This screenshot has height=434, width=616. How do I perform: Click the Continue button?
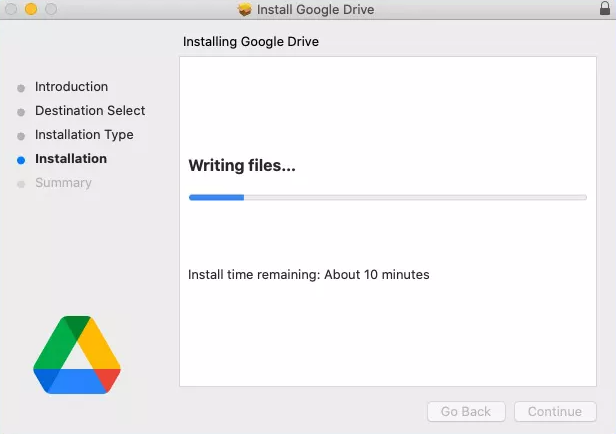[555, 411]
